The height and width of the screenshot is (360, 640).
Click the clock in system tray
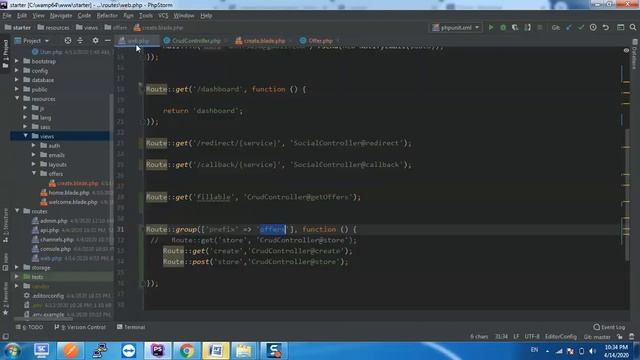tap(616, 351)
